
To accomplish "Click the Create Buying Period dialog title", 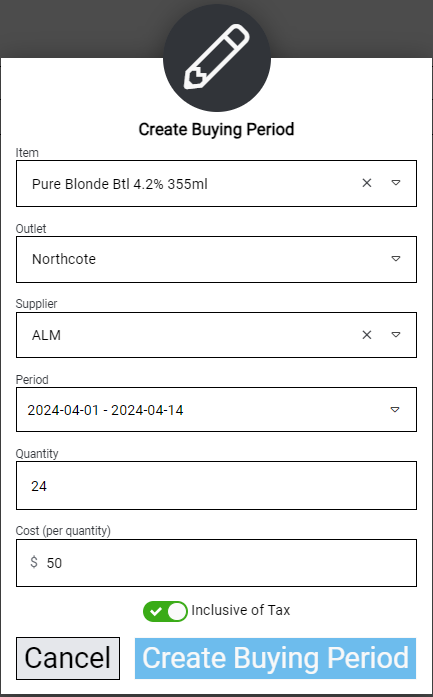I will click(x=216, y=129).
